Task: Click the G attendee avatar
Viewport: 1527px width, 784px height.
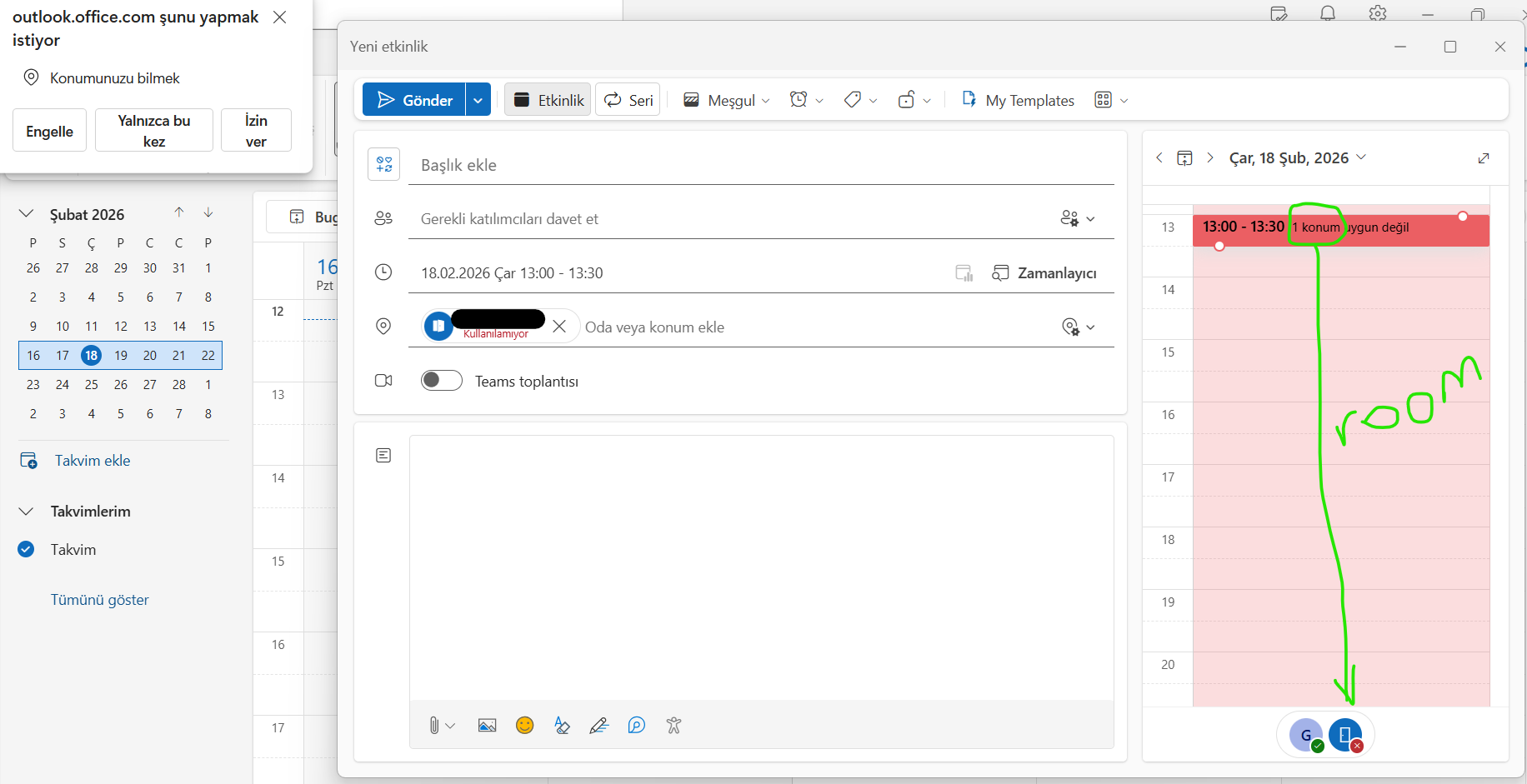Action: click(x=1306, y=735)
